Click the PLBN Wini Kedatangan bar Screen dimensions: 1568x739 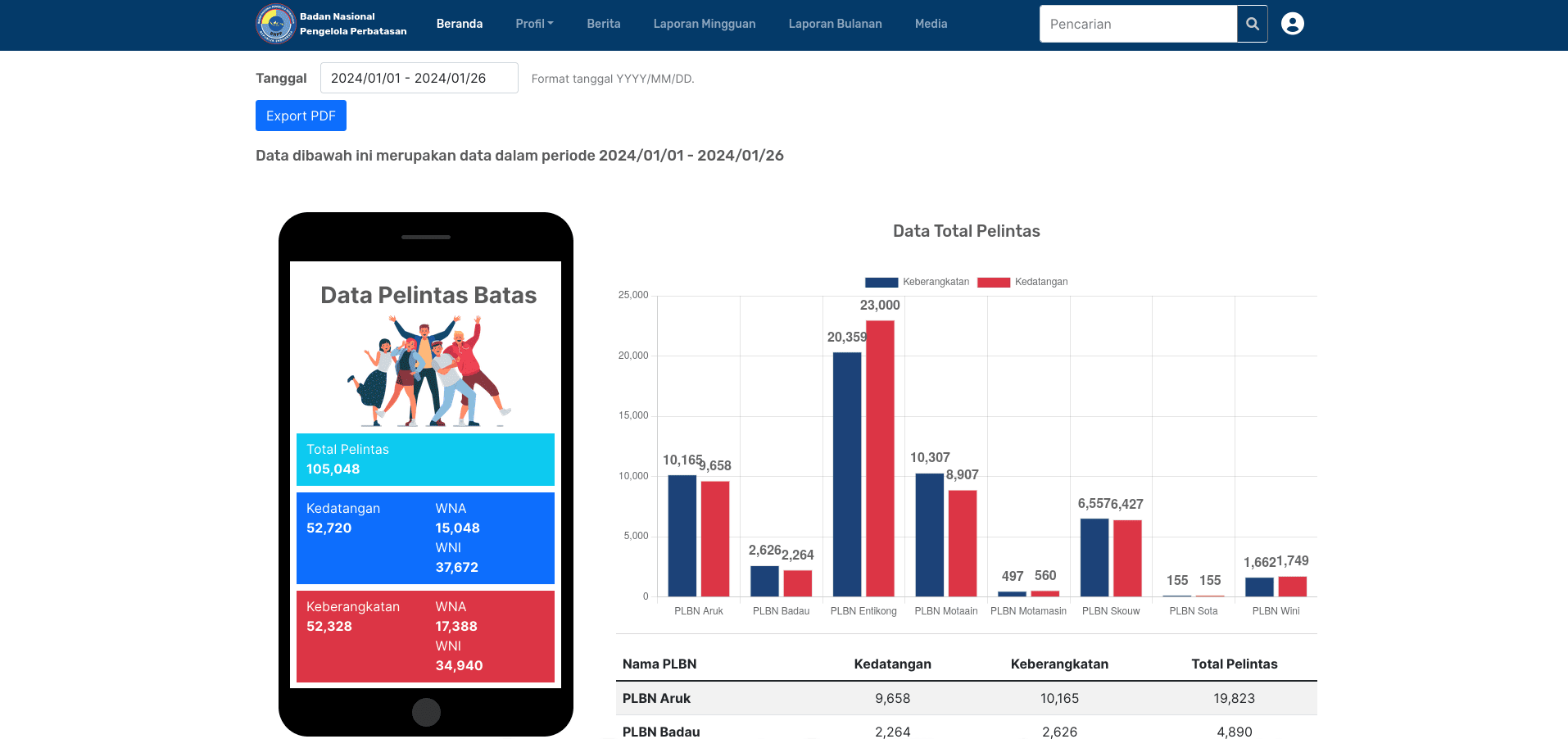coord(1293,587)
